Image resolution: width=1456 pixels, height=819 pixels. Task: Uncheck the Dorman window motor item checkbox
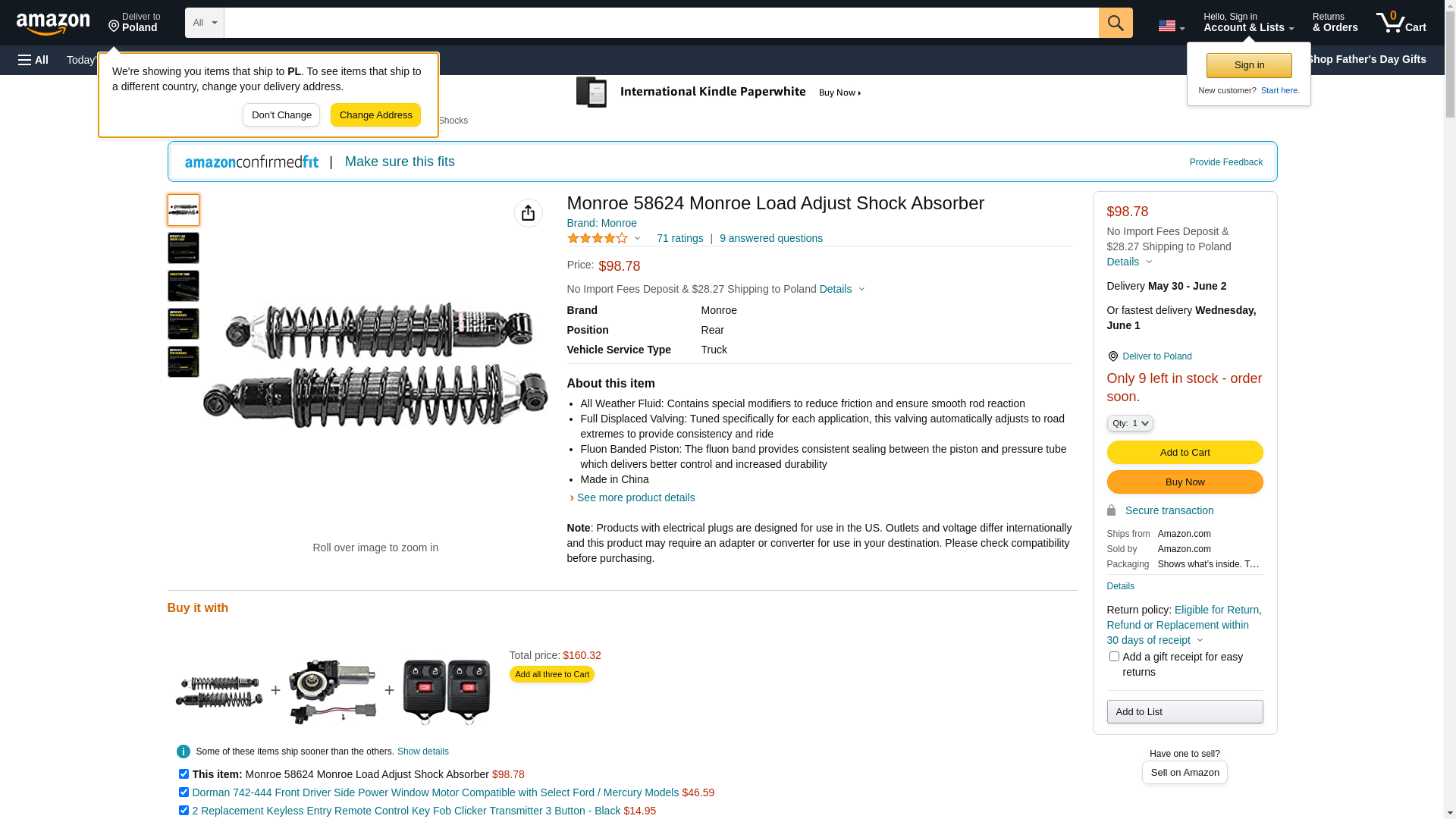coord(184,792)
